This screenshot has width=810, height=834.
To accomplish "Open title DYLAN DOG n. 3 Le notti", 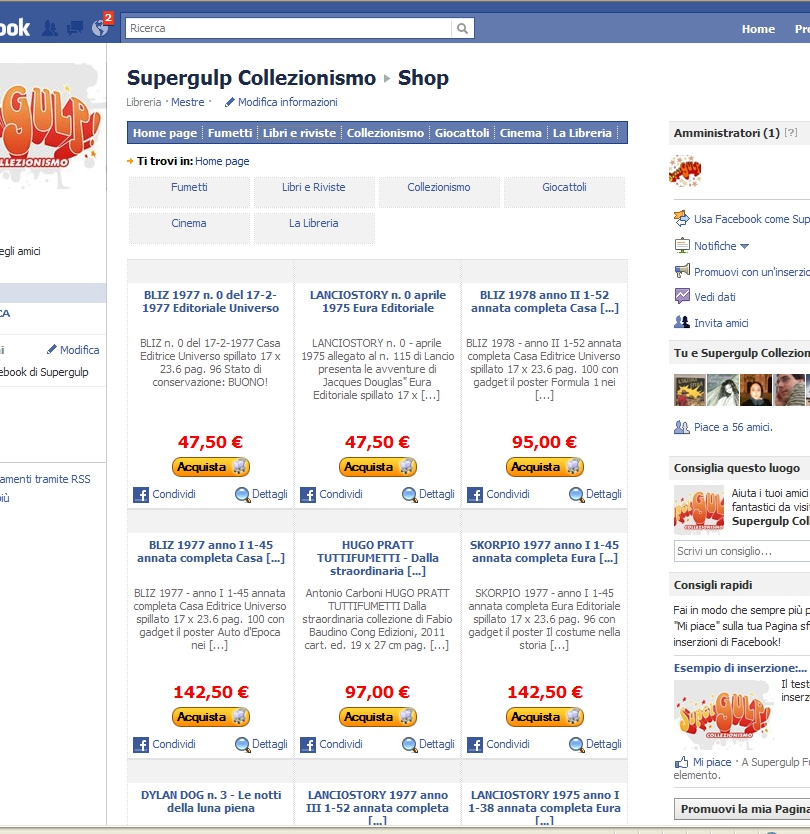I will [211, 802].
